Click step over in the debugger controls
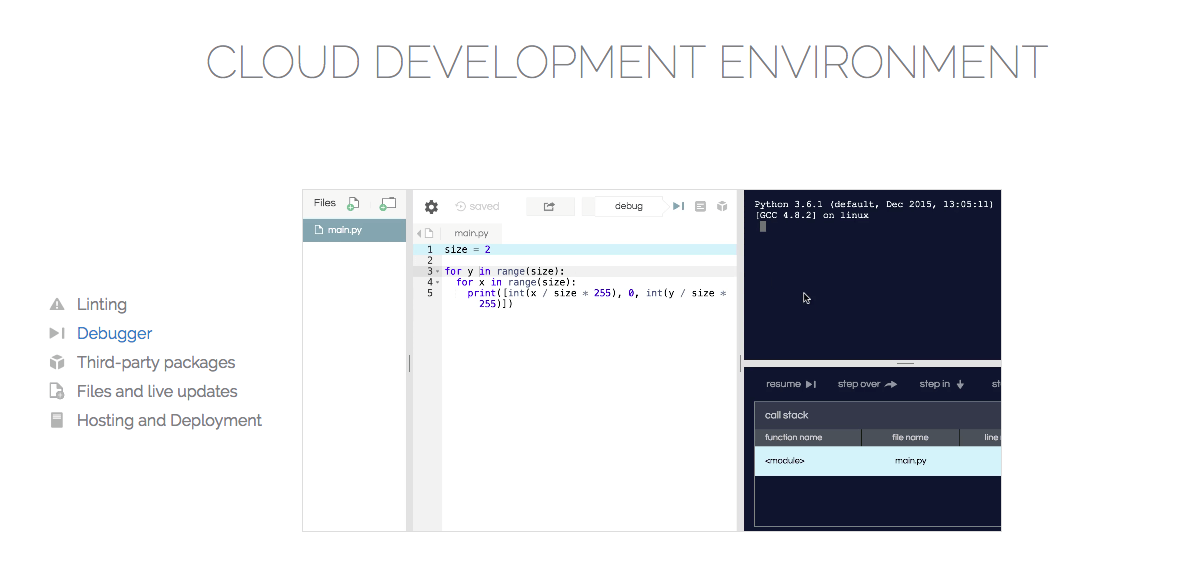The height and width of the screenshot is (577, 1198). coord(867,384)
